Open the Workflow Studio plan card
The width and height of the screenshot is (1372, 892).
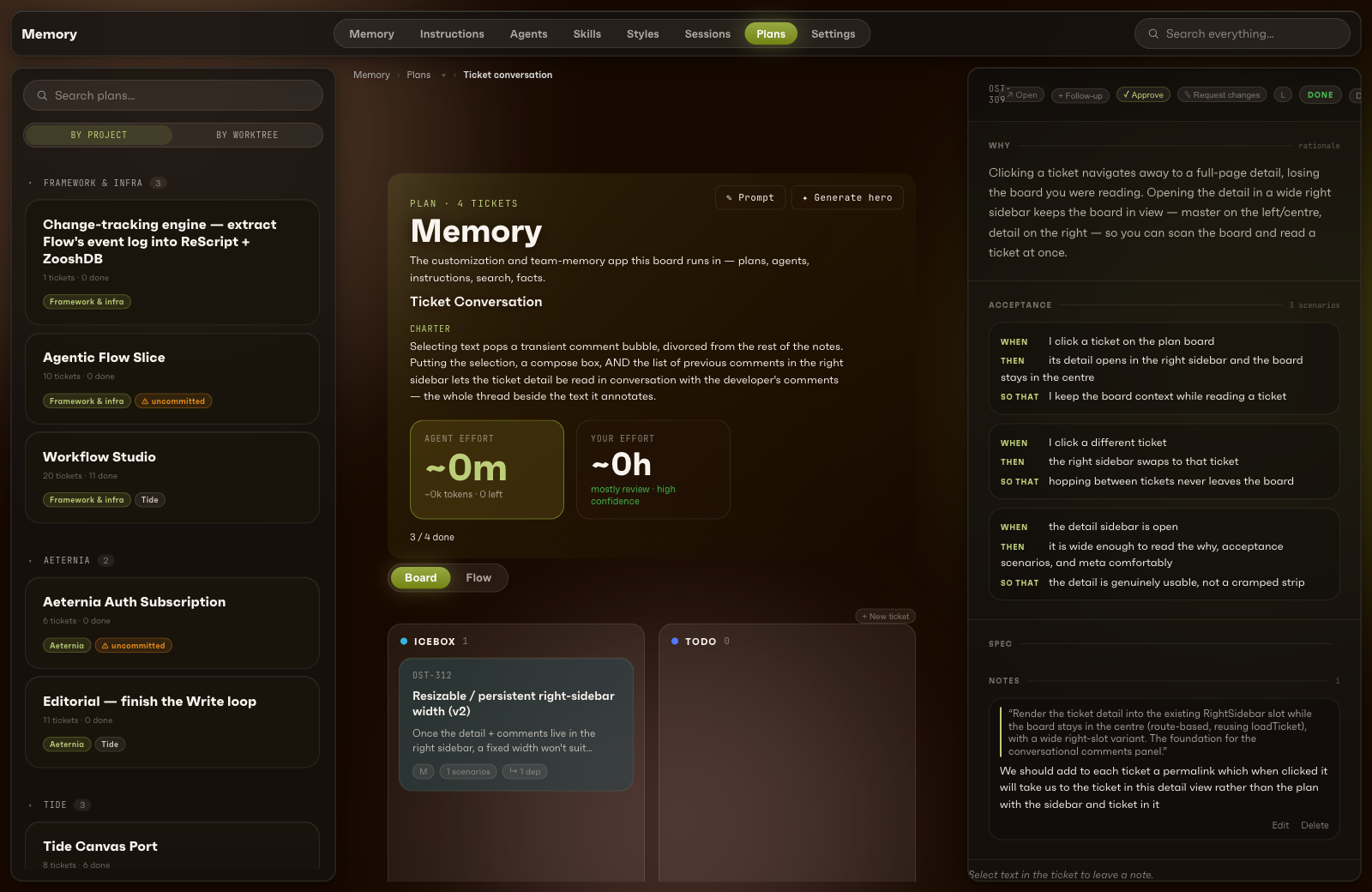click(172, 478)
